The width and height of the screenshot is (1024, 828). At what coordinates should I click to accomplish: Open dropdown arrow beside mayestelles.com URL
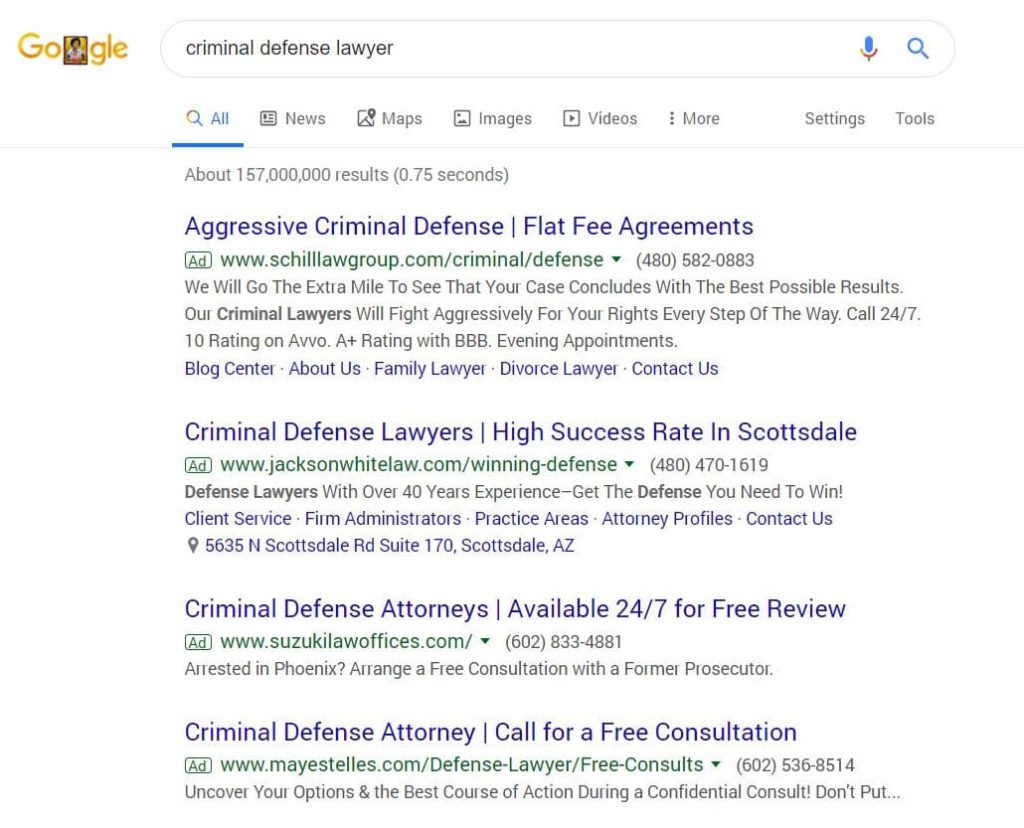(716, 765)
